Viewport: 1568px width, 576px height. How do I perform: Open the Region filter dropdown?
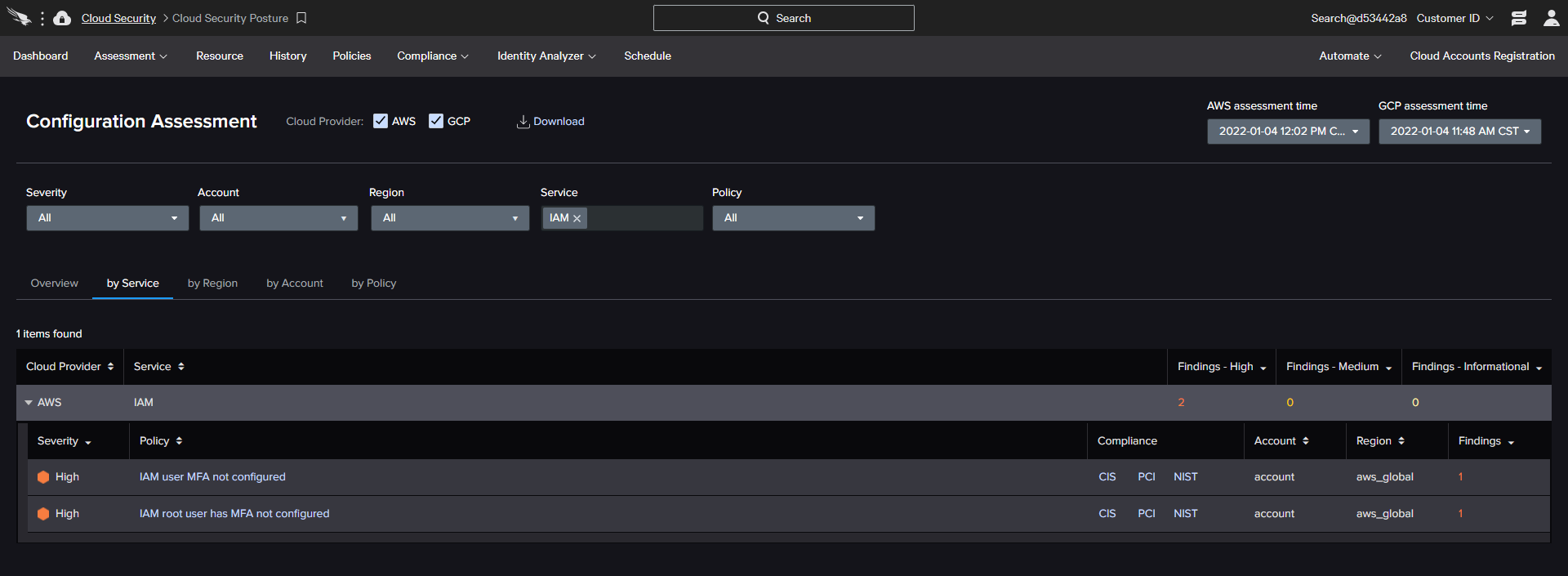(x=450, y=218)
